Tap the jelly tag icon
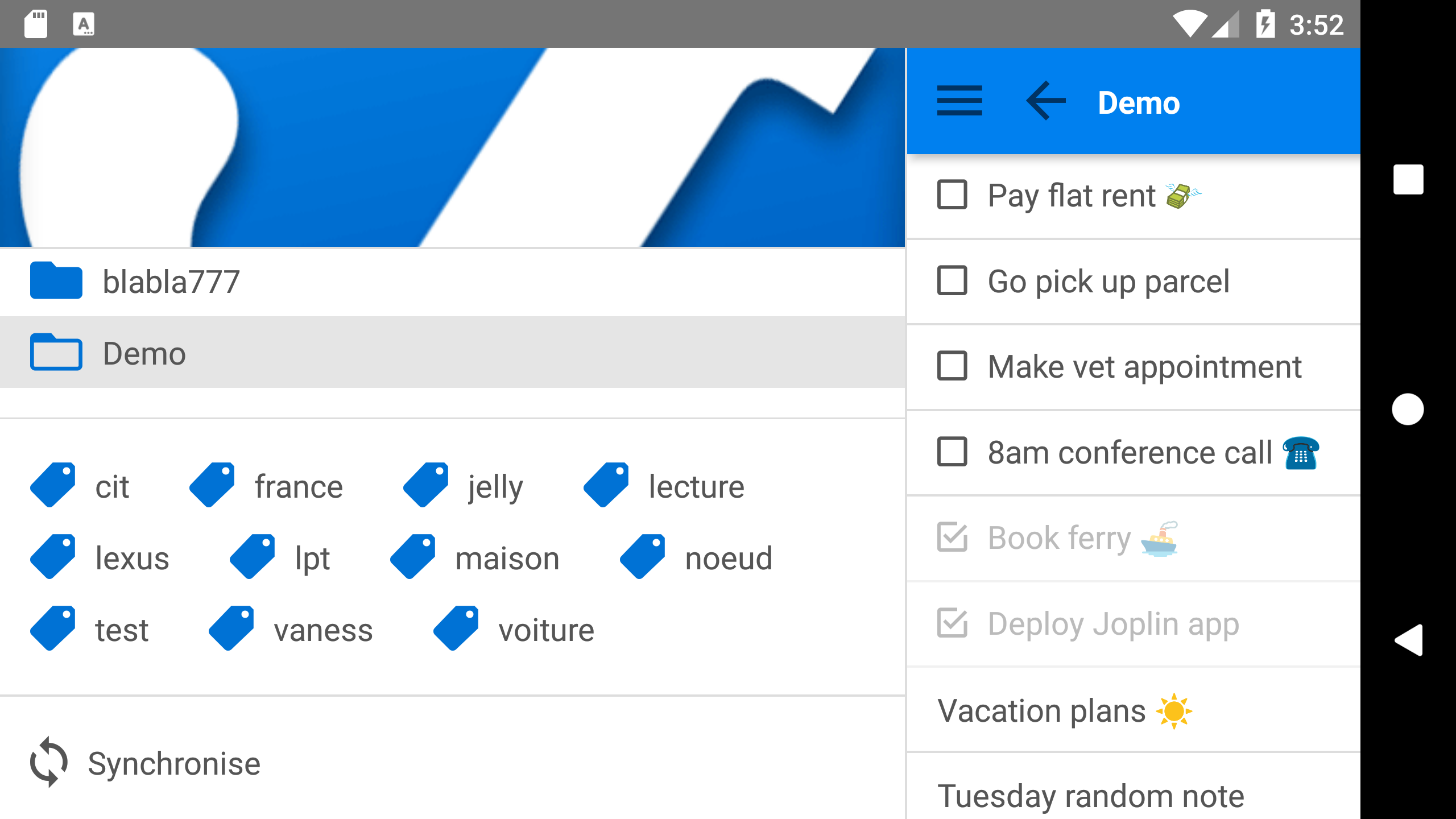Image resolution: width=1456 pixels, height=819 pixels. tap(425, 485)
